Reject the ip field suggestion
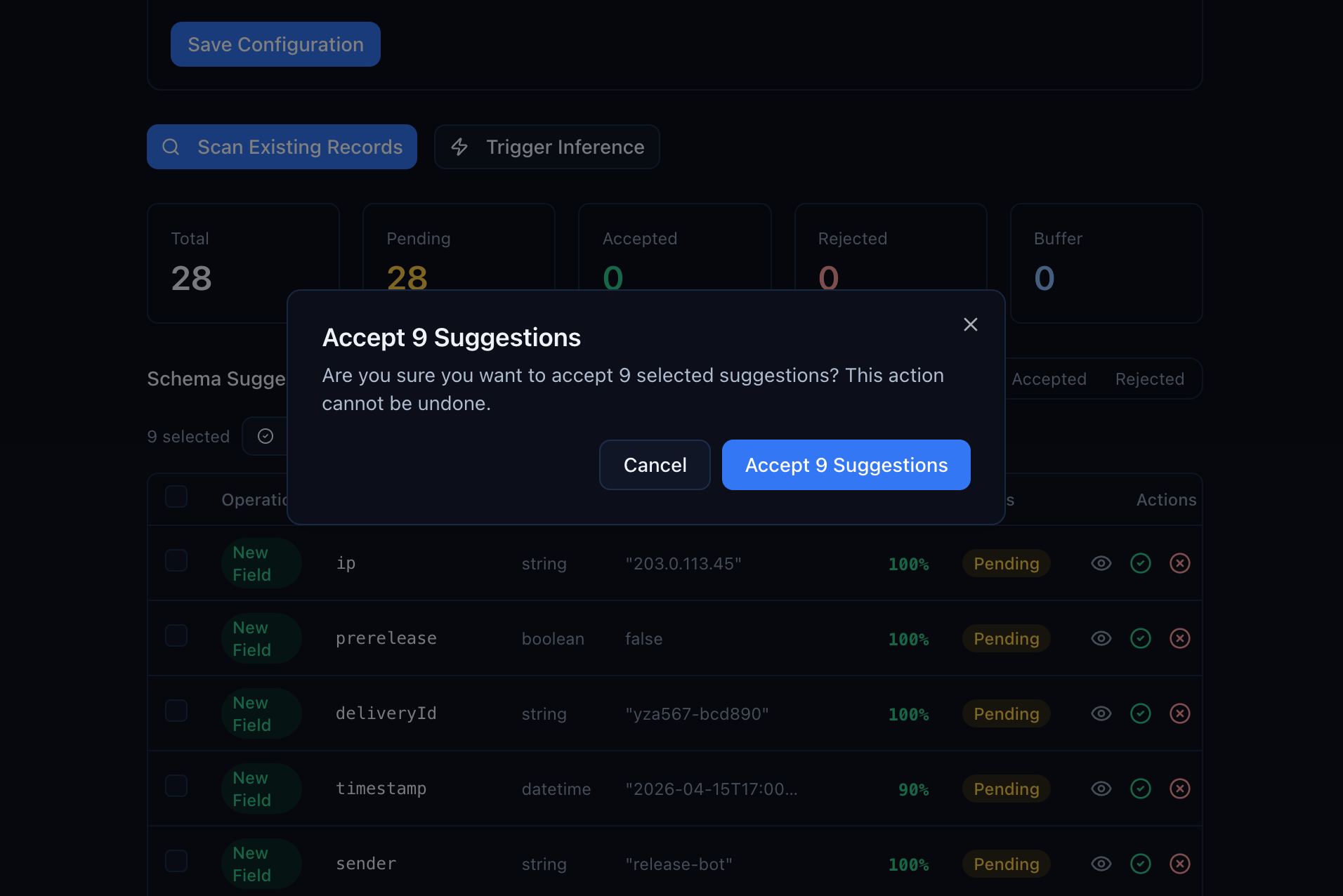Viewport: 1343px width, 896px height. (1179, 563)
